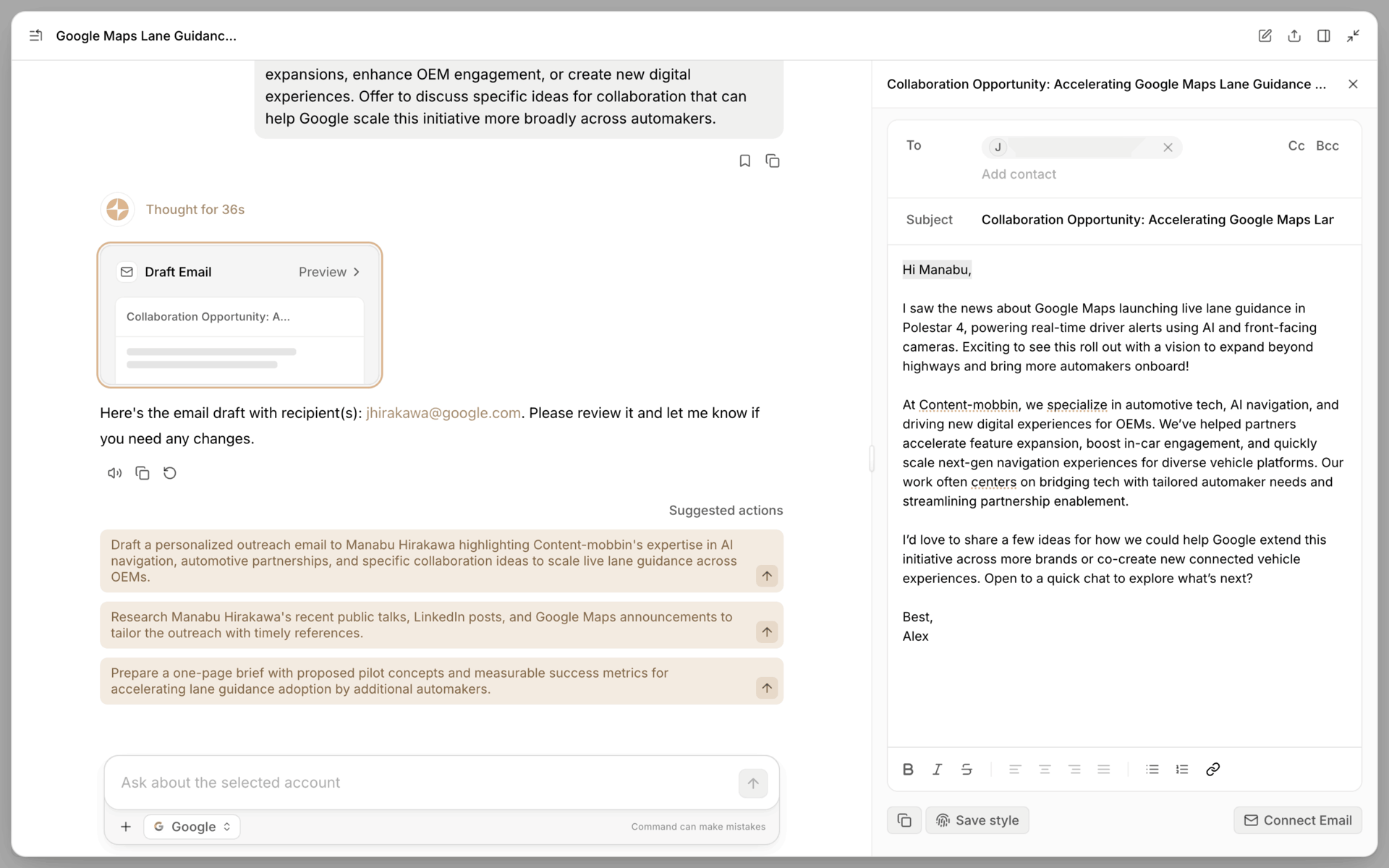Insert a bulleted list

pos(1152,769)
